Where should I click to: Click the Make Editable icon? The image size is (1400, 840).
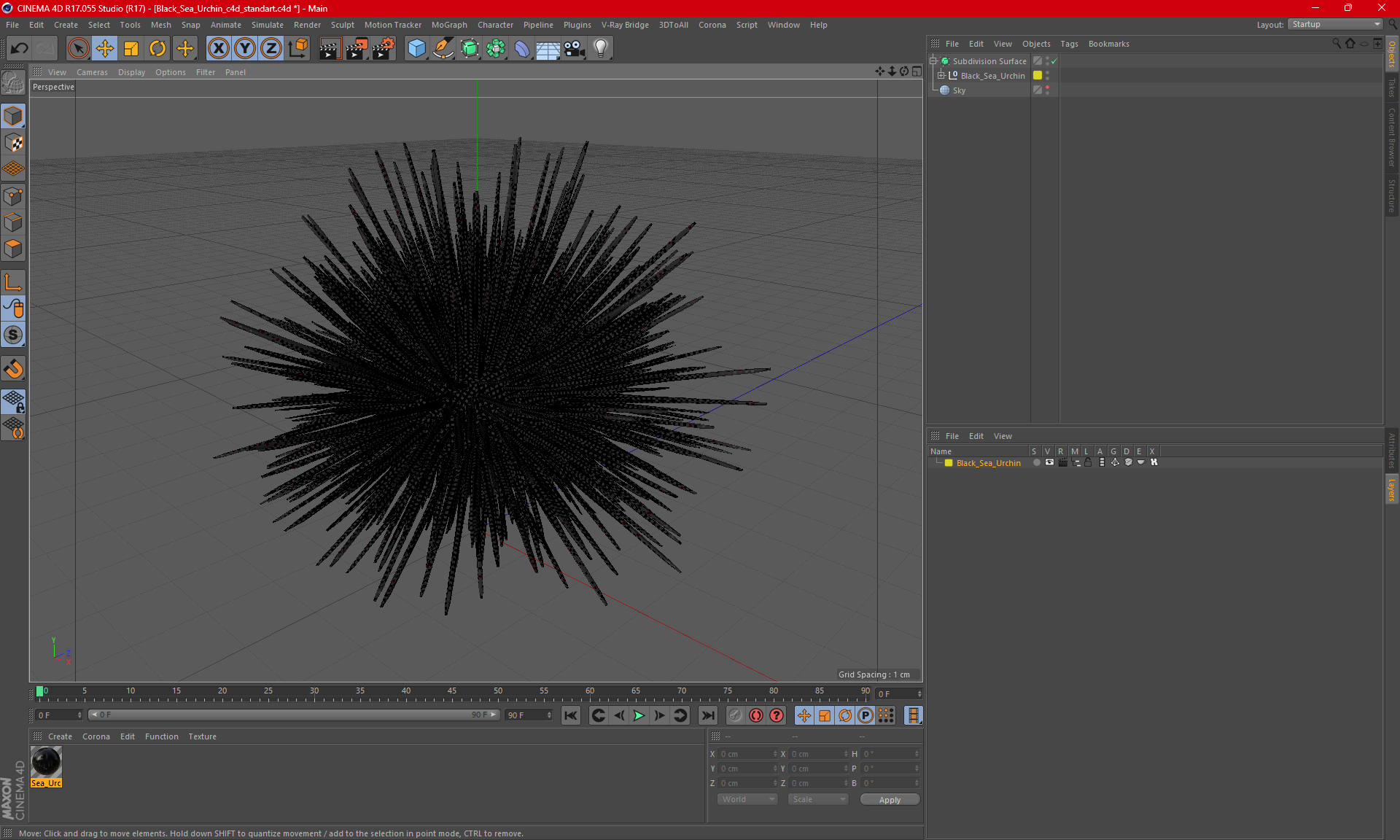(13, 83)
